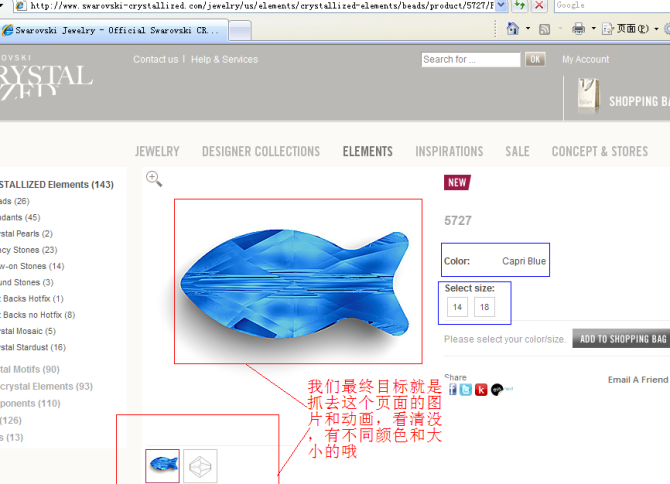Screen dimensions: 670x484
Task: Open the Crystal Pearls (2) category
Action: 26,233
